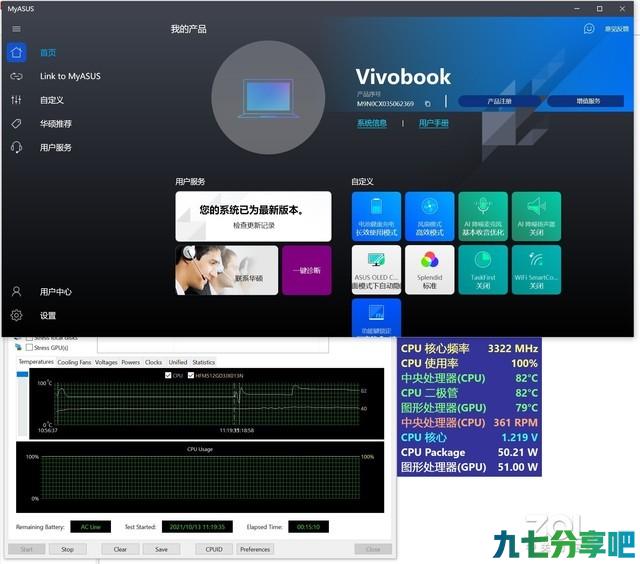Click the feedback chat bubble icon
Viewport: 640px width, 564px height.
point(589,29)
